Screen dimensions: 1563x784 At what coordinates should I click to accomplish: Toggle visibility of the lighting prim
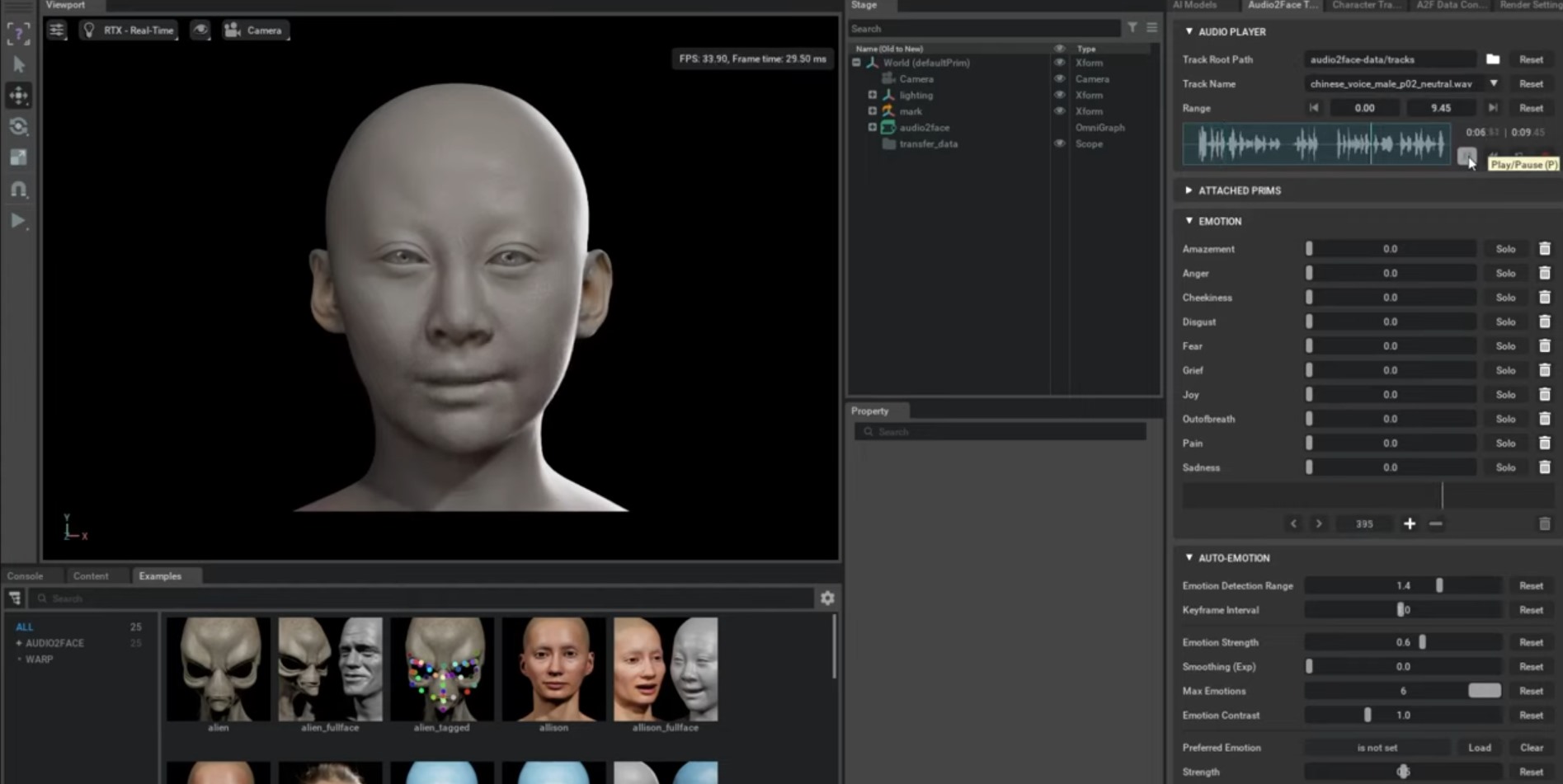click(x=1059, y=95)
